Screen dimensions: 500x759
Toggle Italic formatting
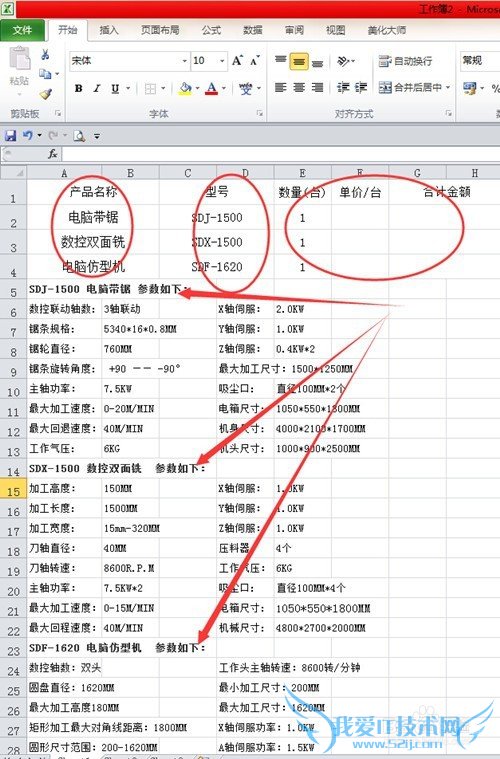pos(97,88)
